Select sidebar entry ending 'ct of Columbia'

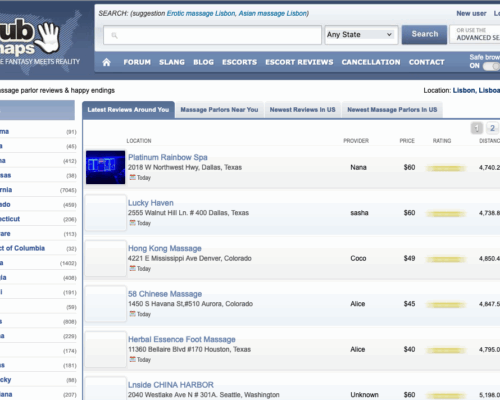click(22, 248)
